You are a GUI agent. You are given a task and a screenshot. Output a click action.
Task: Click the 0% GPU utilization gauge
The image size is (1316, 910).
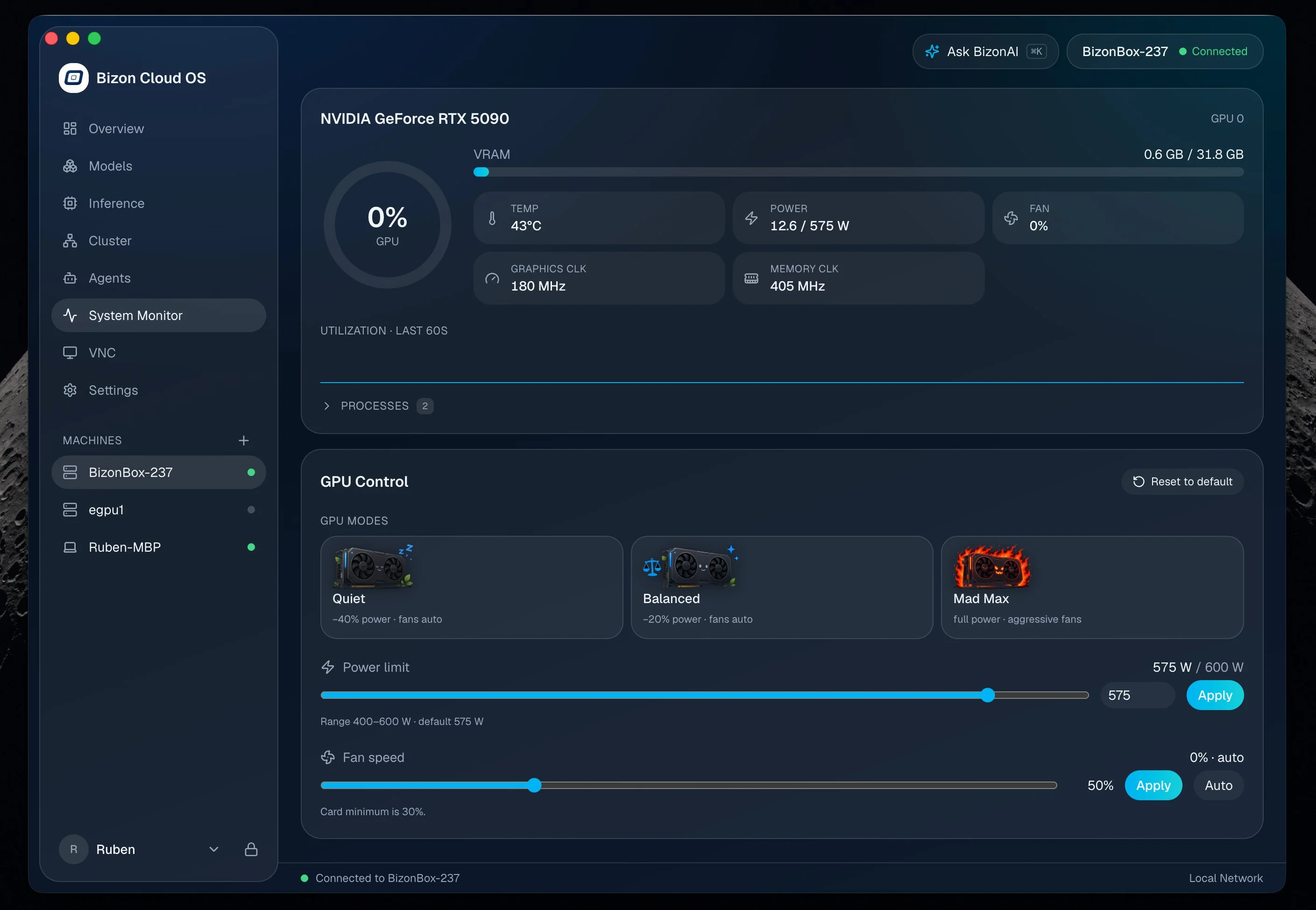388,225
